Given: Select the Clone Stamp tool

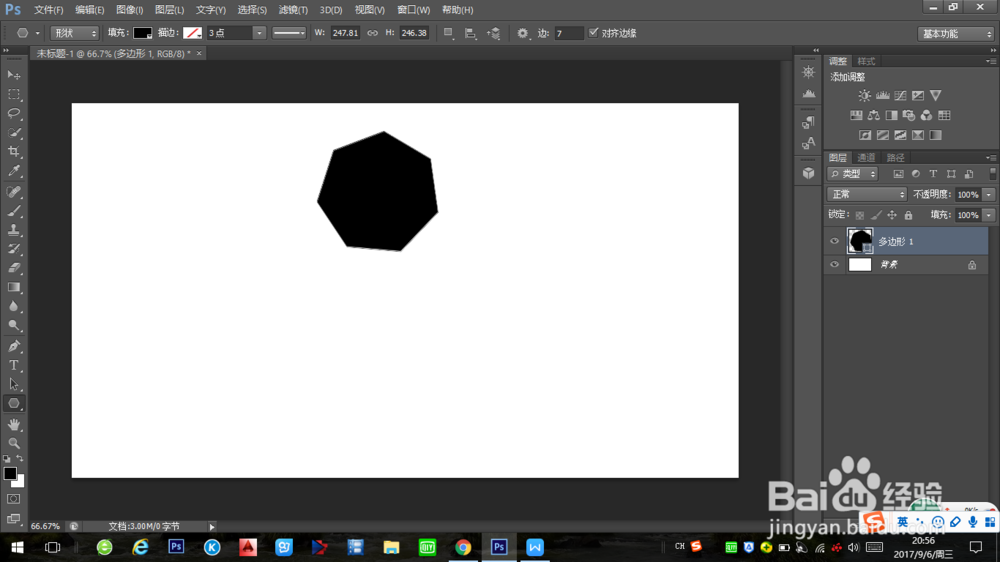Looking at the screenshot, I should click(13, 230).
